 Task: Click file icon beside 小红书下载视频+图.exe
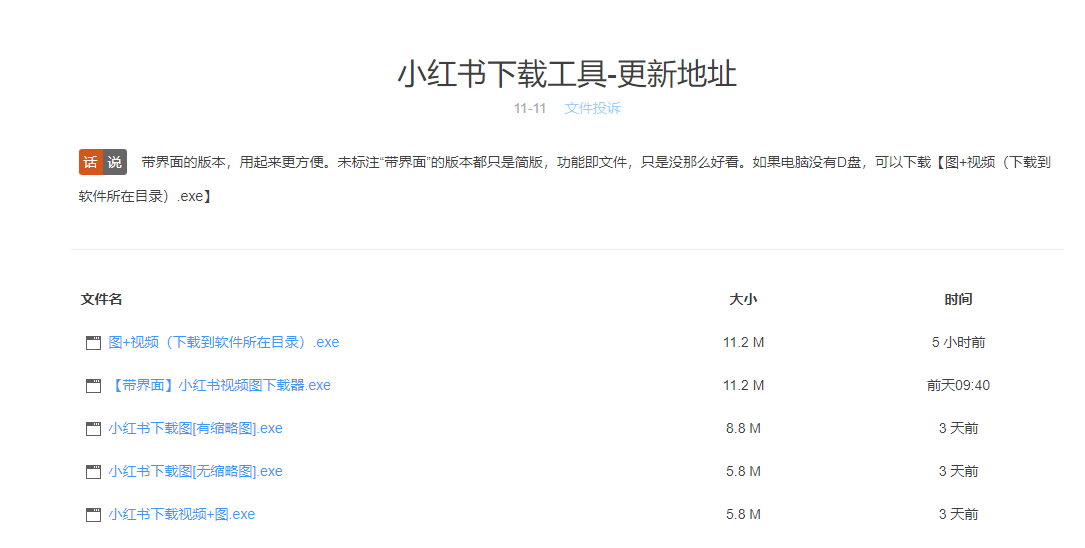click(x=93, y=514)
